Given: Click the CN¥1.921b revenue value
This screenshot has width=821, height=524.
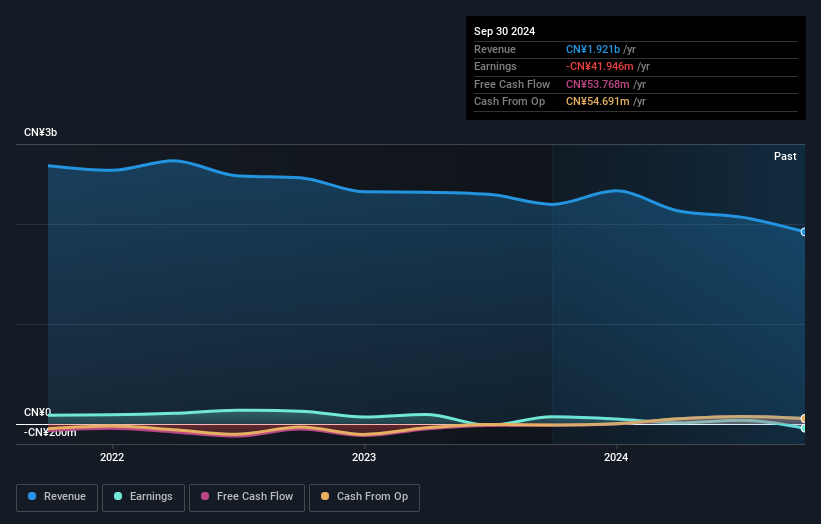Looking at the screenshot, I should (593, 49).
